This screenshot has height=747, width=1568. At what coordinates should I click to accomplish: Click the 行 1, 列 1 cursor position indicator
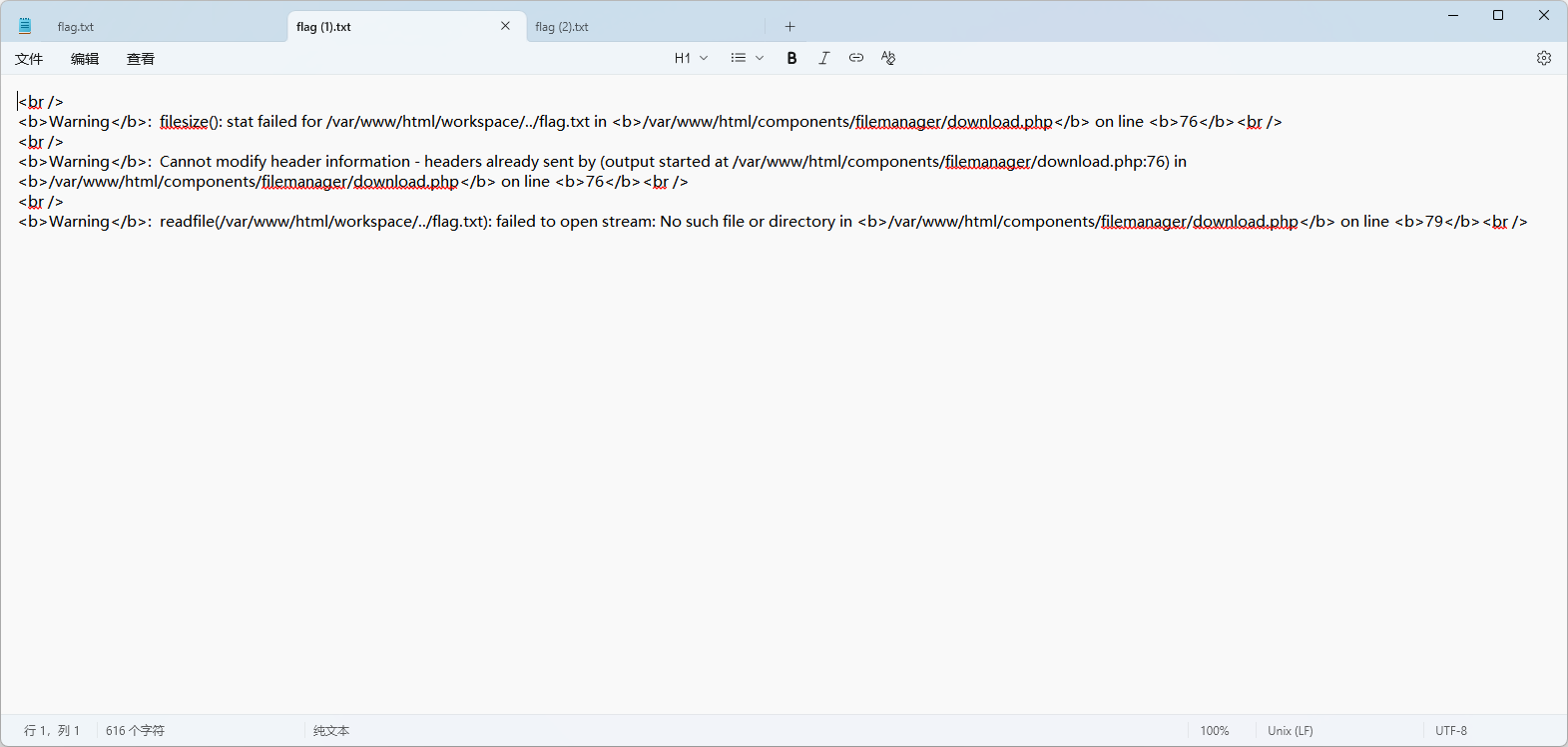pos(52,731)
